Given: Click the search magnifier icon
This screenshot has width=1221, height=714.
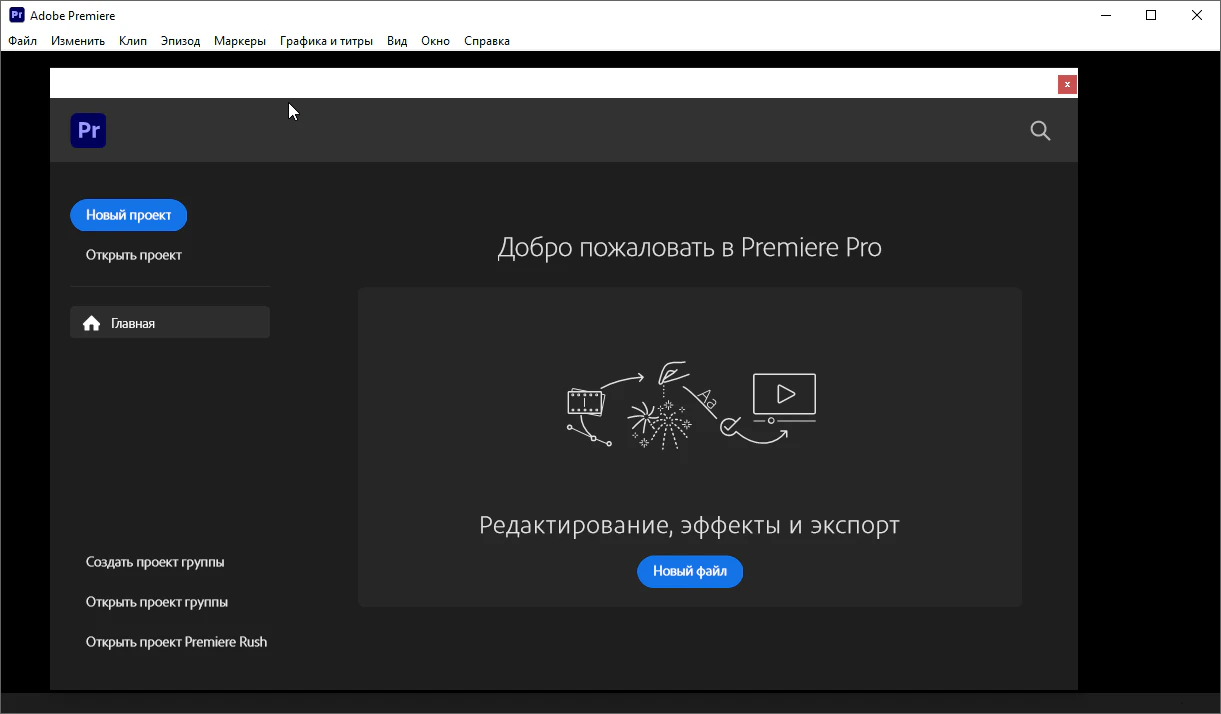Looking at the screenshot, I should (1040, 131).
